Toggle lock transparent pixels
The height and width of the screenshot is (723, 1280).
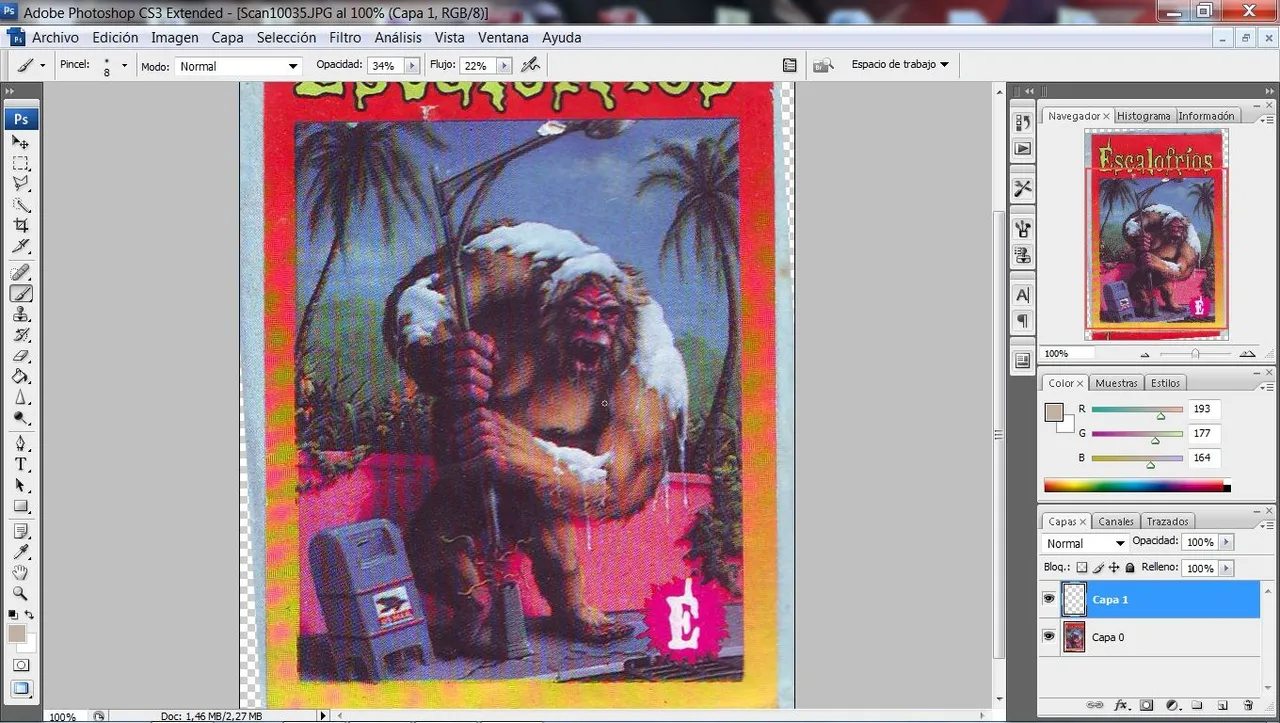click(x=1081, y=567)
